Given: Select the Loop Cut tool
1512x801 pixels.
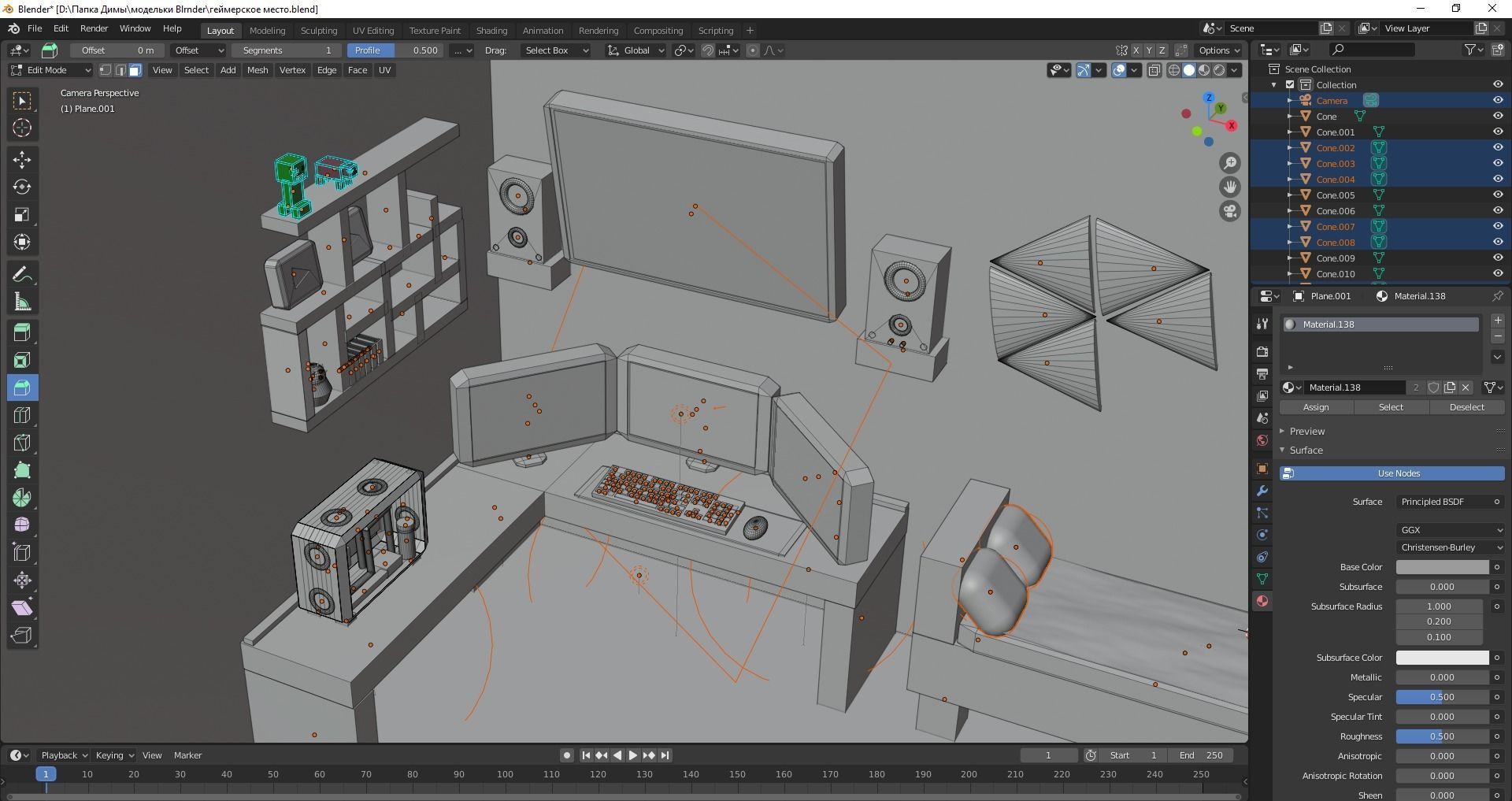Looking at the screenshot, I should [22, 415].
